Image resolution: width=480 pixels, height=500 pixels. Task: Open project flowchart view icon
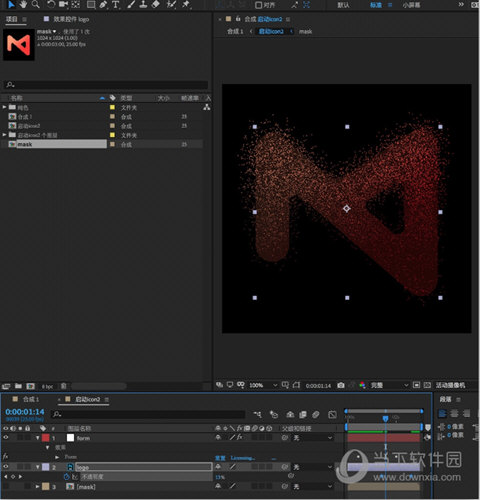207,107
